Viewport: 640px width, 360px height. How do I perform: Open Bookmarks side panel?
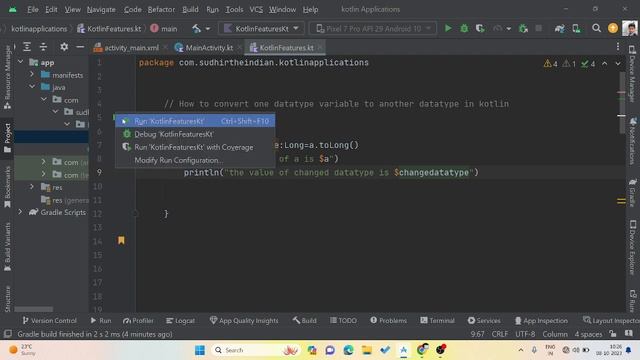click(x=7, y=187)
